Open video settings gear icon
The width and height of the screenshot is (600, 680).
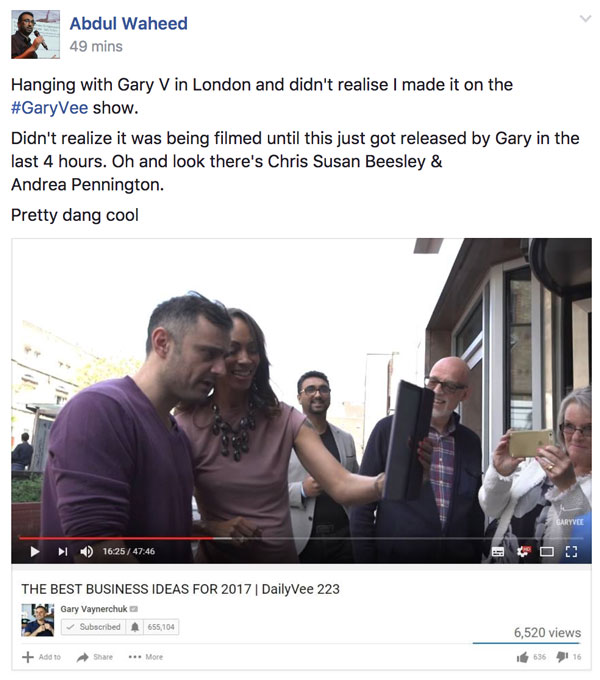pos(523,551)
